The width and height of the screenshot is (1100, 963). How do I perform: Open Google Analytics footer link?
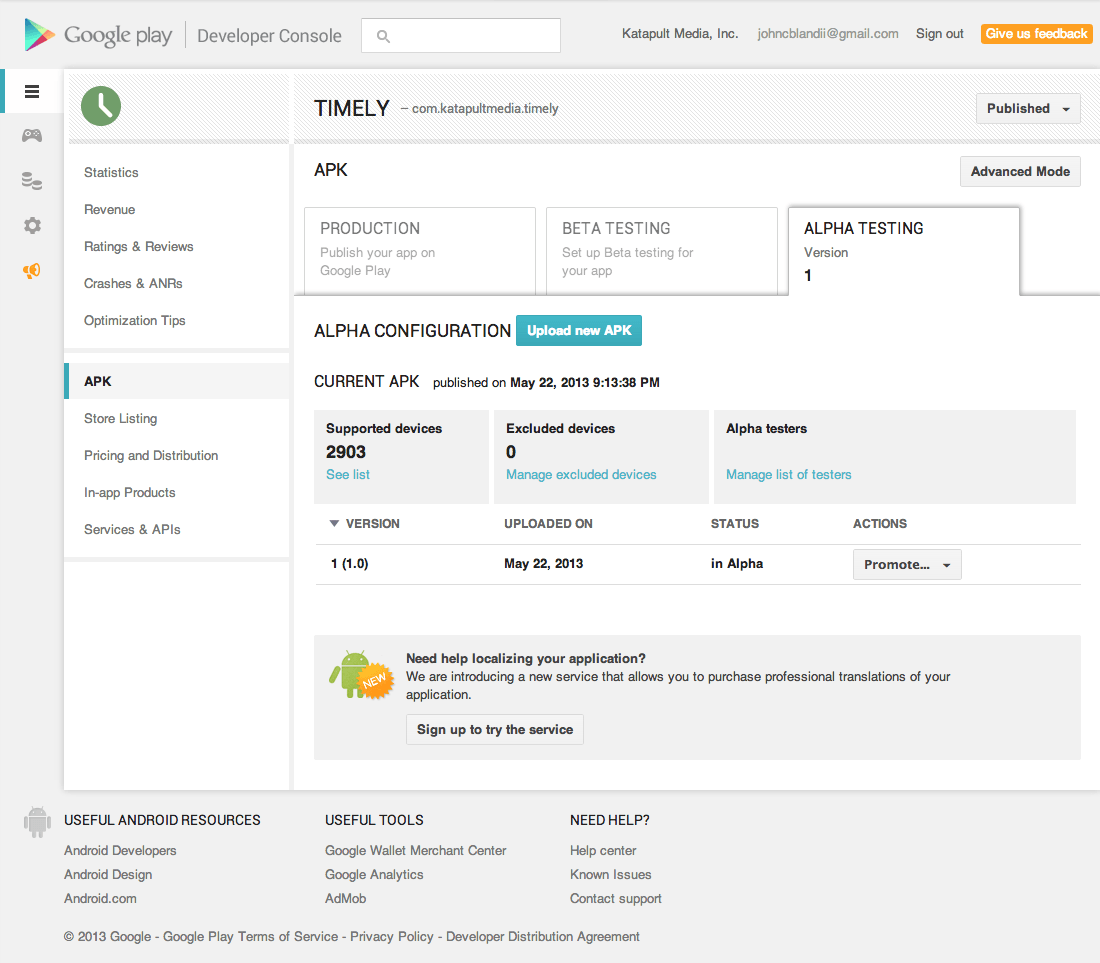point(374,875)
